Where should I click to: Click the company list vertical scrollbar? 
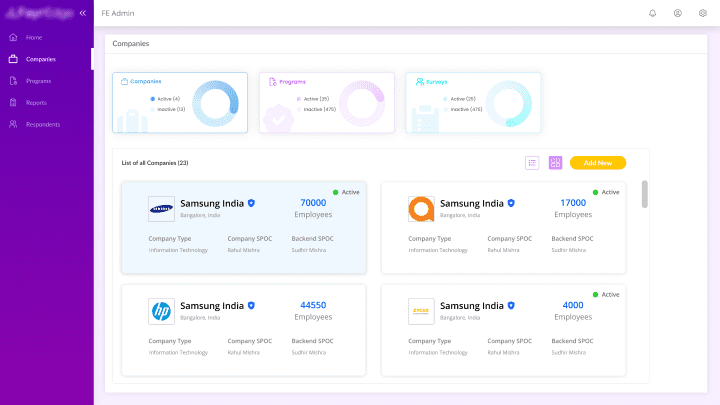coord(644,195)
